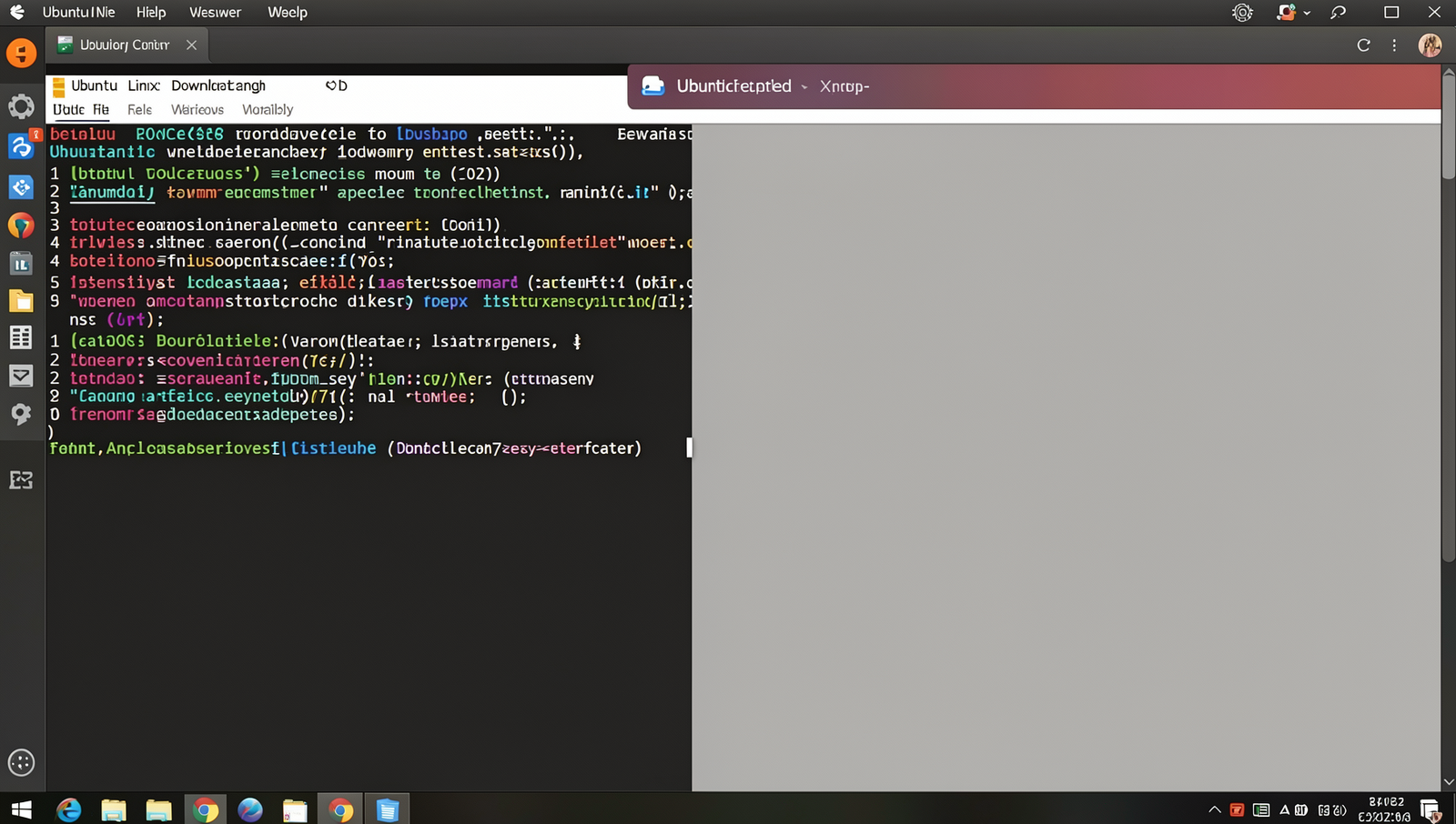This screenshot has width=1456, height=824.
Task: Click the Ubunticfetpted banner title
Action: [733, 86]
